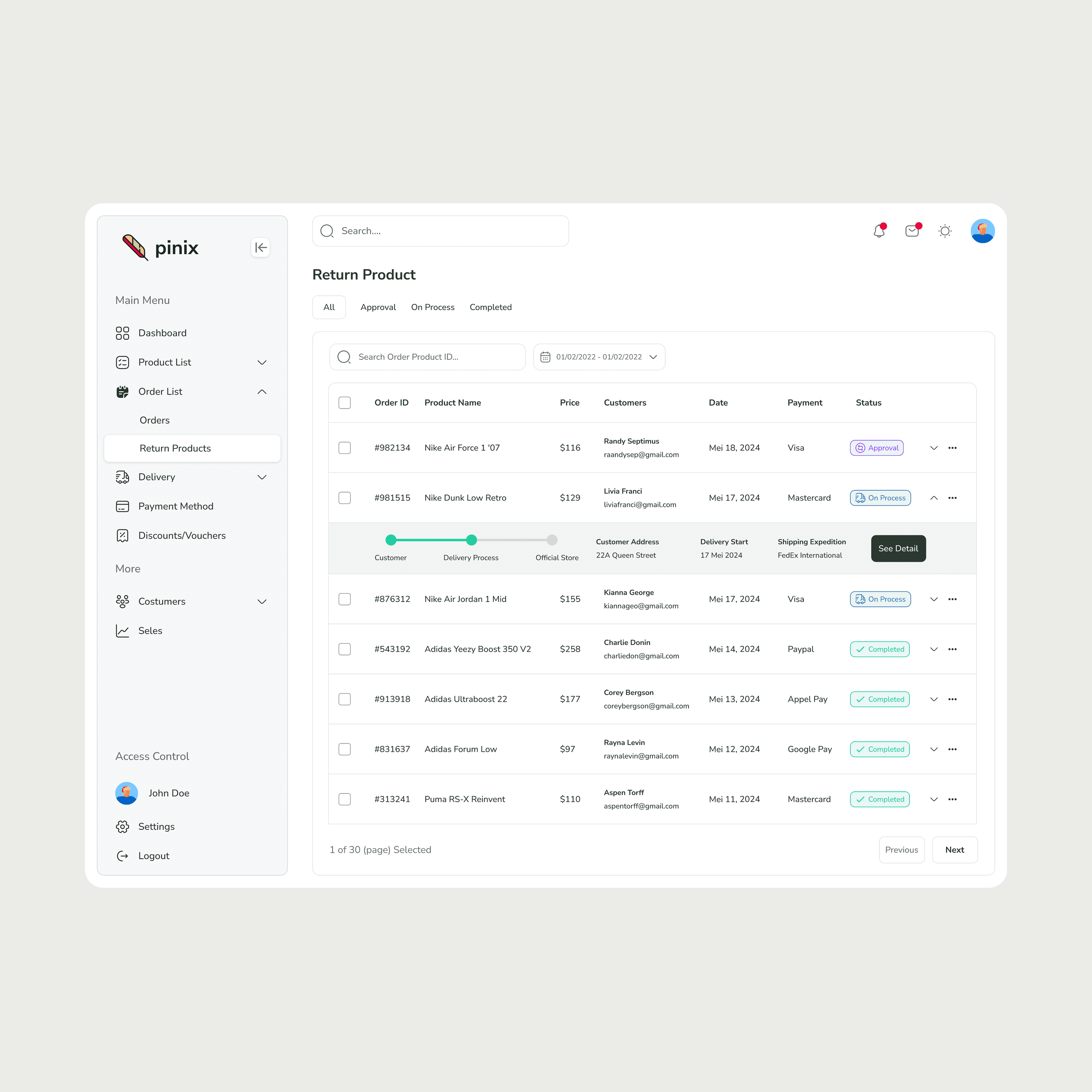Viewport: 1092px width, 1092px height.
Task: Click the Dashboard grid icon
Action: [x=122, y=333]
